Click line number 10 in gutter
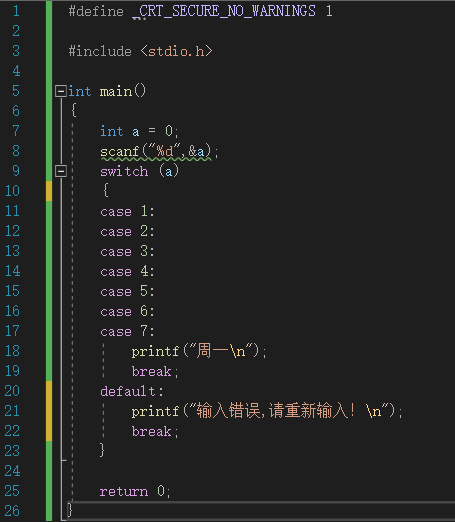The width and height of the screenshot is (455, 522). pyautogui.click(x=12, y=191)
